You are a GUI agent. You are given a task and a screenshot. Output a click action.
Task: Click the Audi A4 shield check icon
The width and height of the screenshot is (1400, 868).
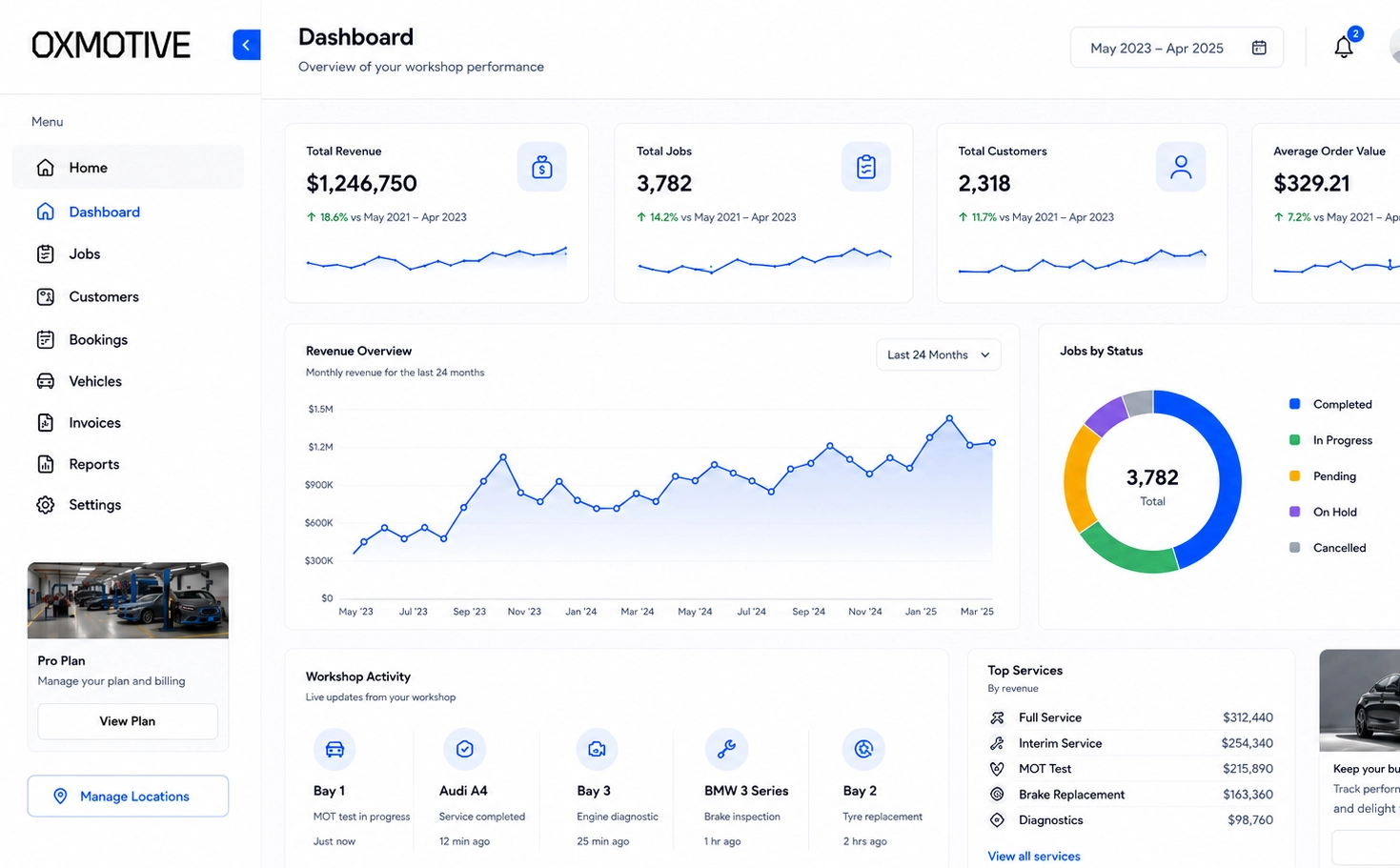click(x=465, y=750)
